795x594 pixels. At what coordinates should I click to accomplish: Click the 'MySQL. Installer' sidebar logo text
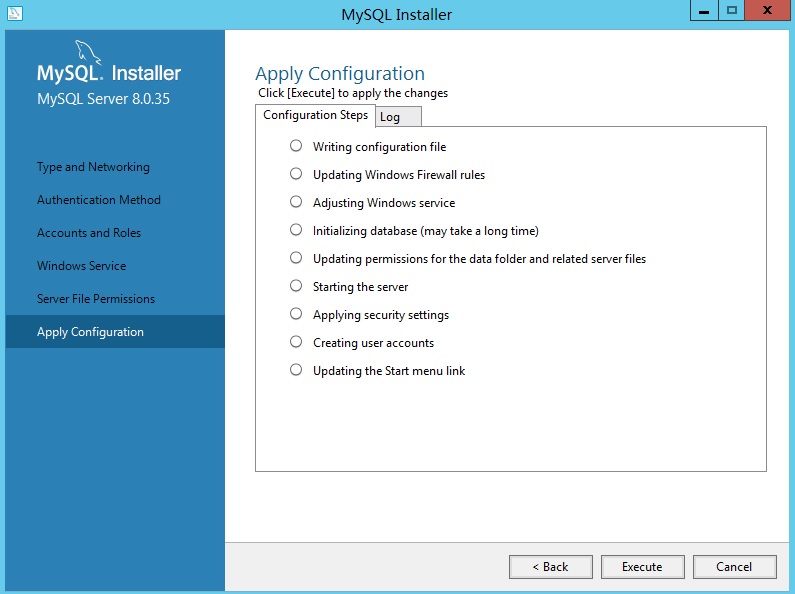click(x=109, y=73)
